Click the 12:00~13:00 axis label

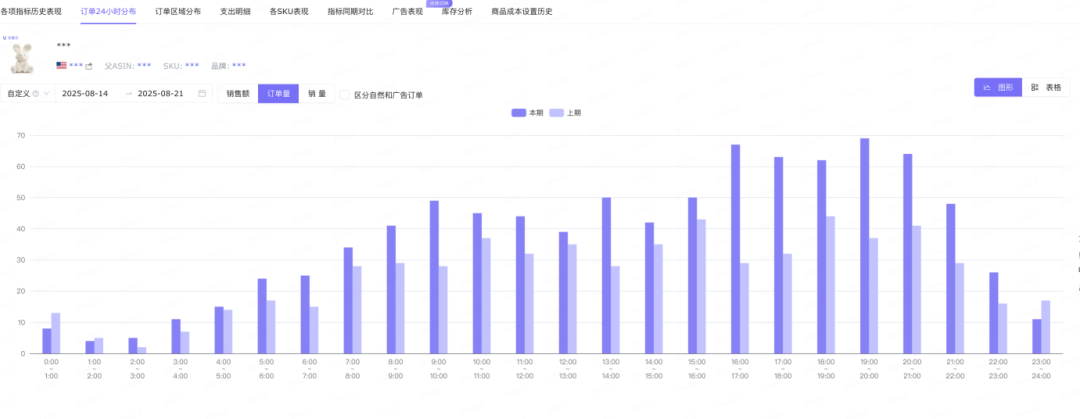click(568, 369)
